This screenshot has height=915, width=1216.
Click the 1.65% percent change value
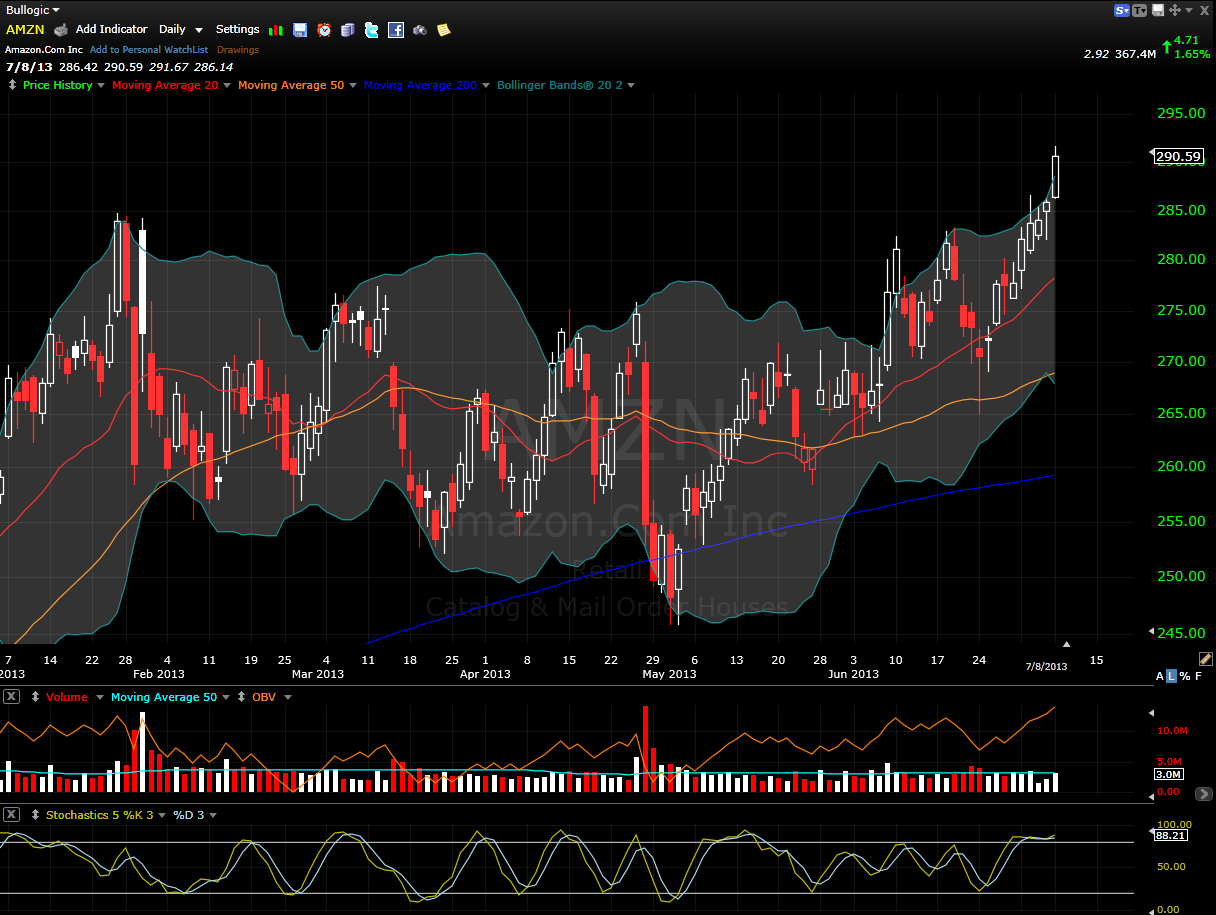[x=1191, y=54]
